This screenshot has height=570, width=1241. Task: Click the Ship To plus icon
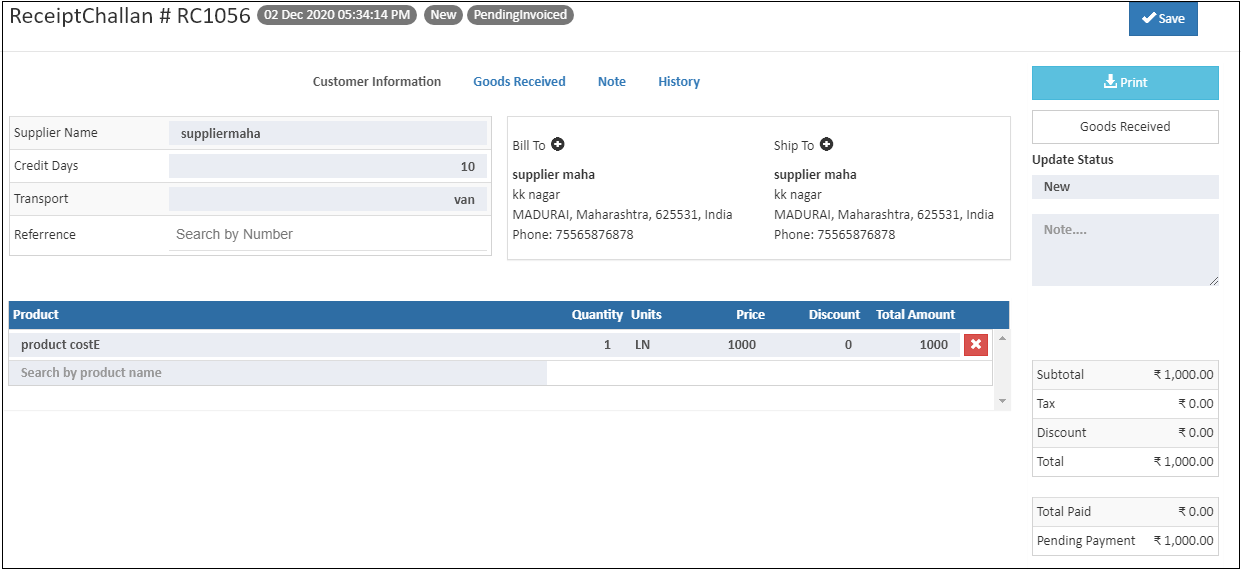(826, 145)
